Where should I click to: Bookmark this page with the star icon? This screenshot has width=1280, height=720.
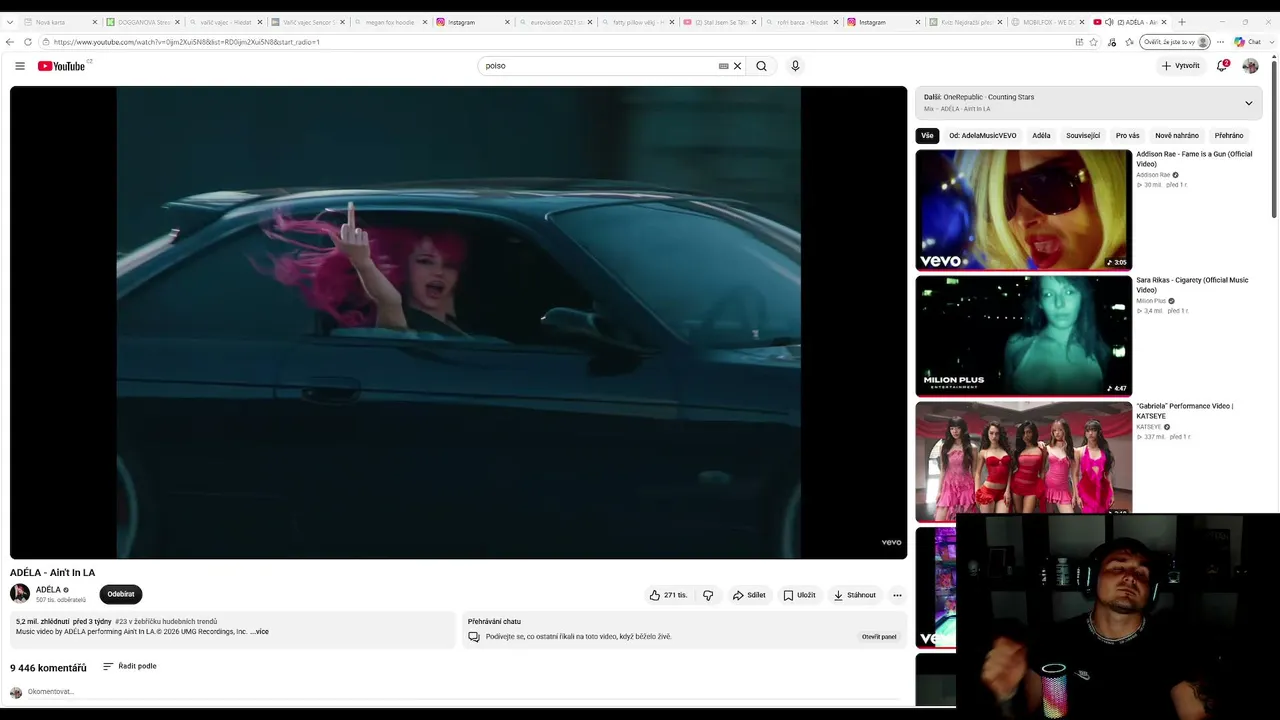(1093, 42)
